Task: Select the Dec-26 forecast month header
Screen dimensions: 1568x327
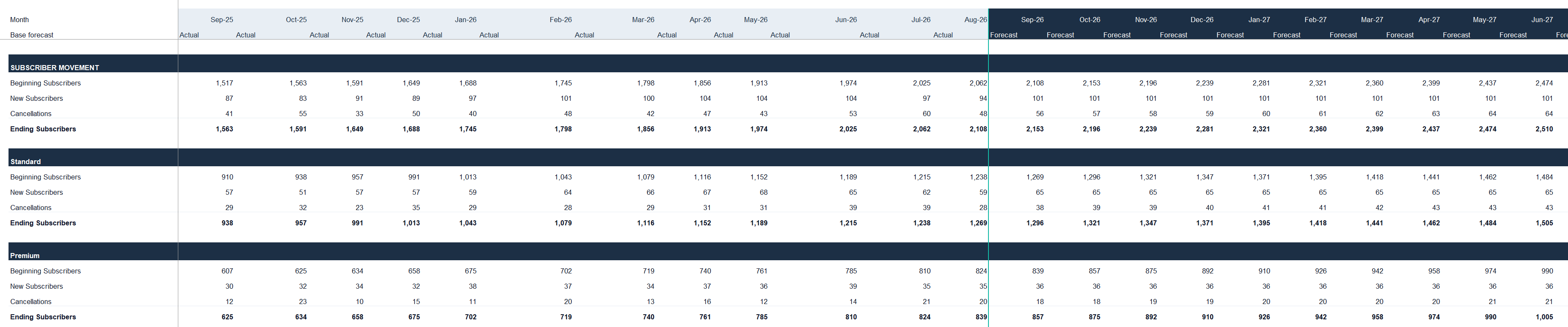Action: 1202,20
